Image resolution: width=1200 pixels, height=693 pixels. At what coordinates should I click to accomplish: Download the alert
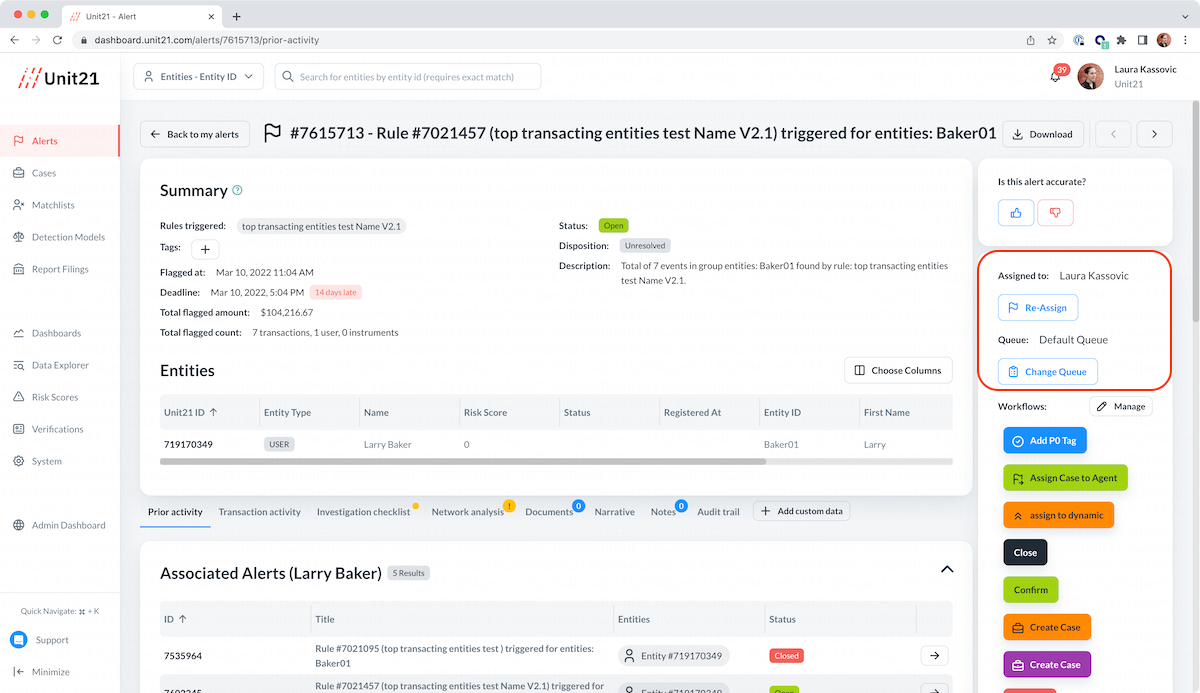pos(1043,134)
